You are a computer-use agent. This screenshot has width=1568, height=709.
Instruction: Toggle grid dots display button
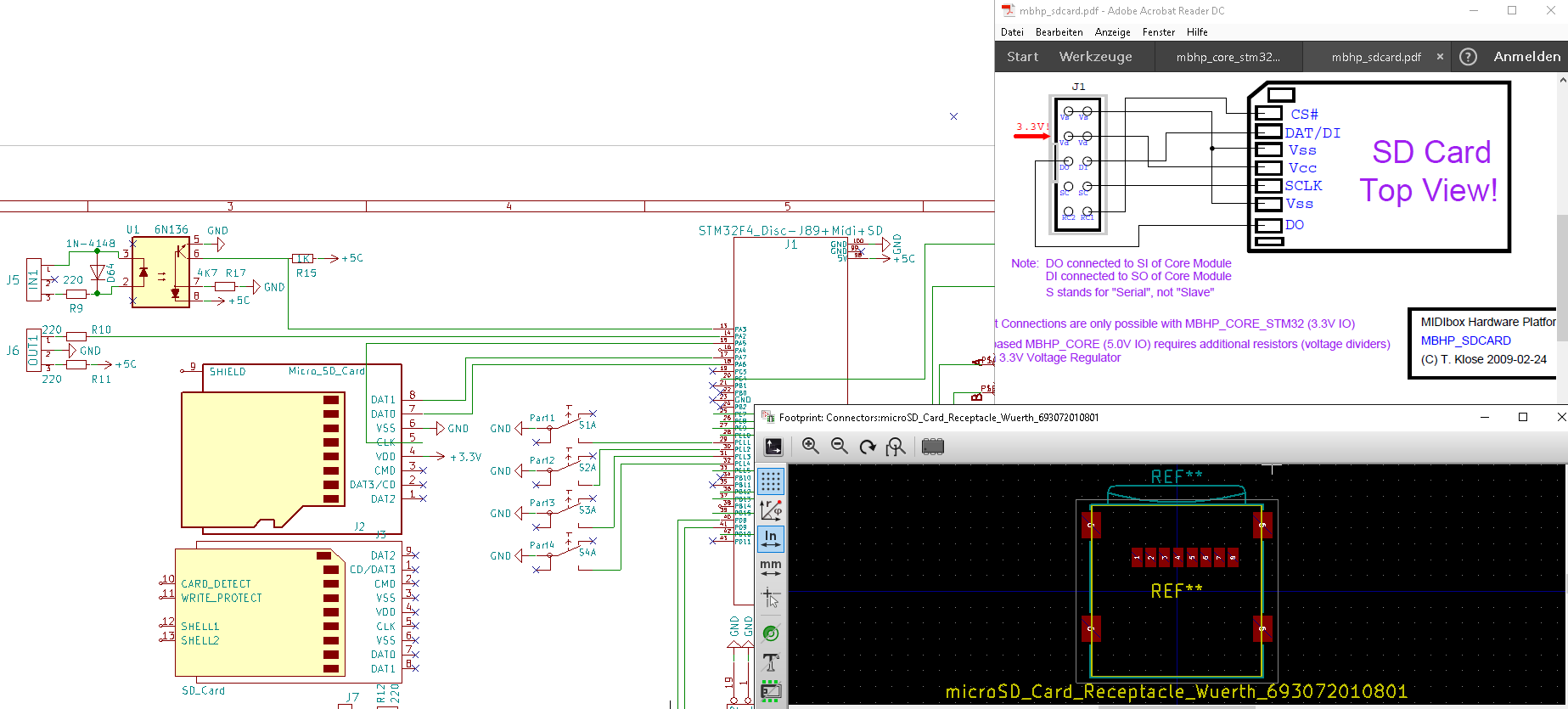(x=771, y=481)
